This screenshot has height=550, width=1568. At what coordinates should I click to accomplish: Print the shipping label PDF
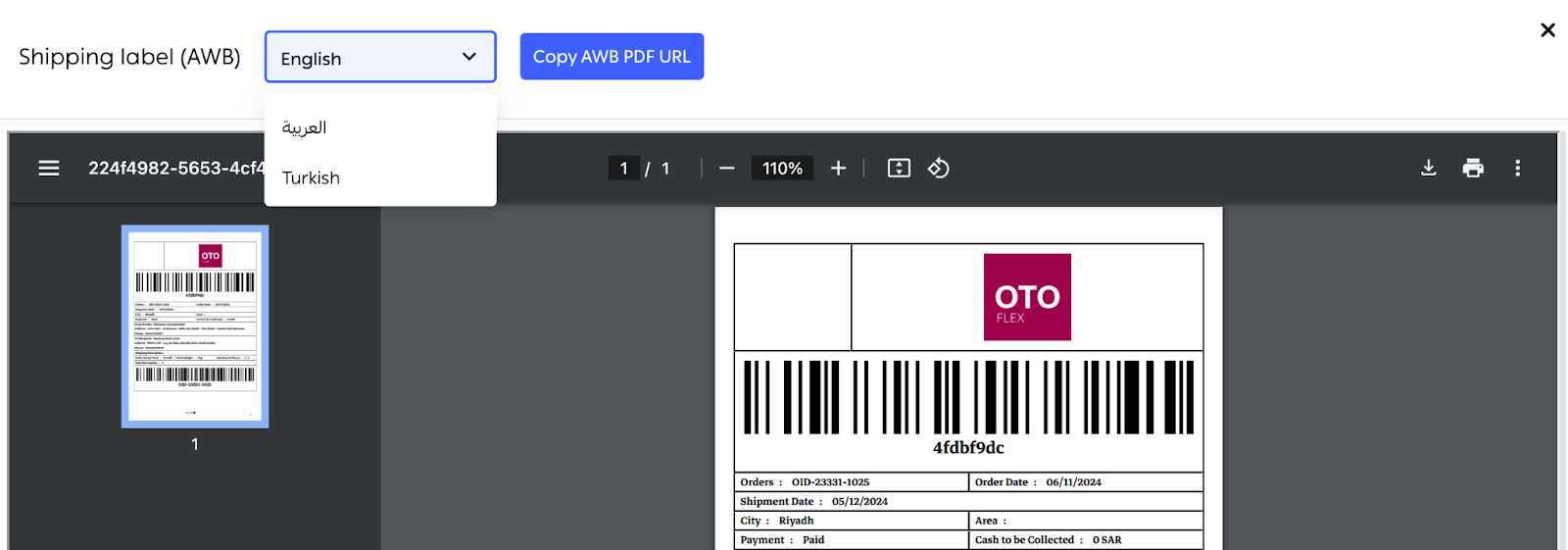pos(1473,169)
